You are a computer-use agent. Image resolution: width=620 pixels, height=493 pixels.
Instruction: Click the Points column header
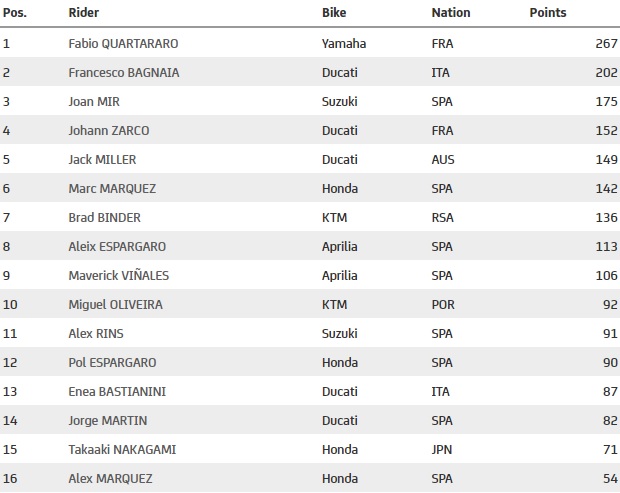pos(548,13)
